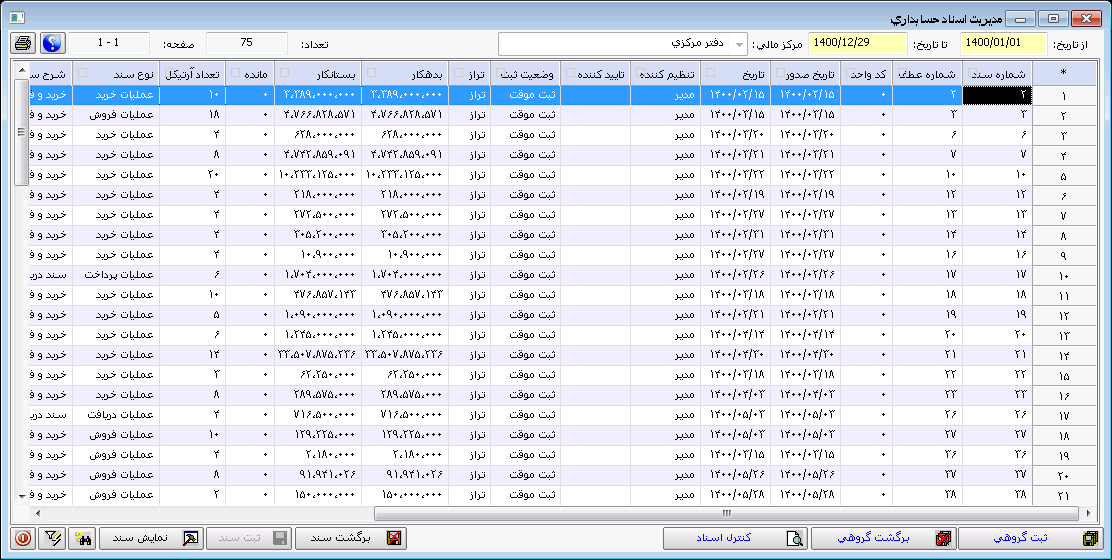Toggle checkbox in بدهکار column header
The height and width of the screenshot is (560, 1112).
click(x=372, y=72)
